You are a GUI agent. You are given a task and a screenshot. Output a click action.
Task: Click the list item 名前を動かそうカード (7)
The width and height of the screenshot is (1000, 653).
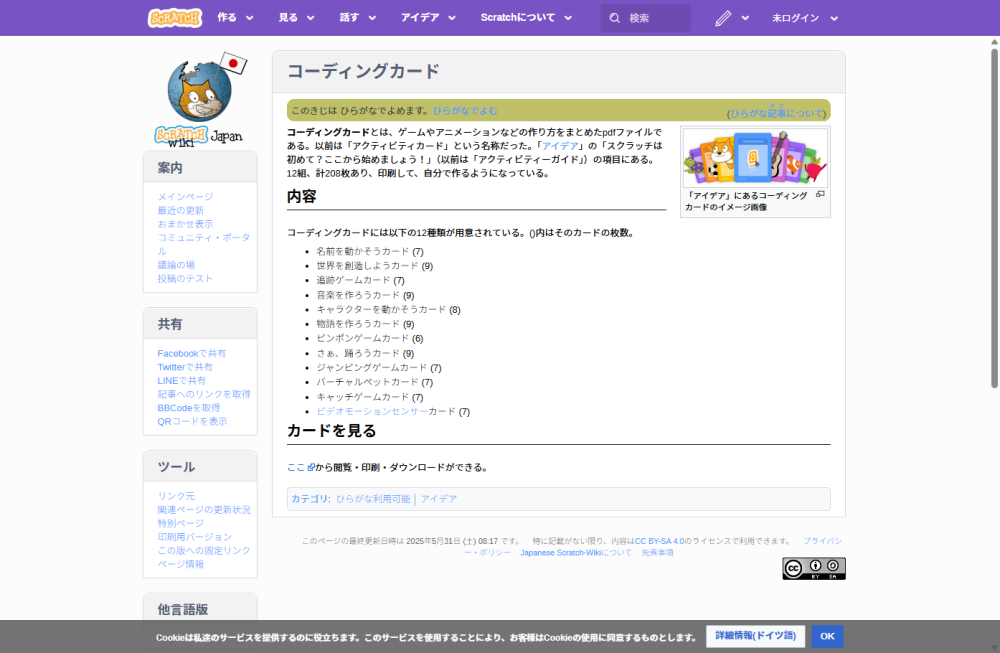(370, 251)
